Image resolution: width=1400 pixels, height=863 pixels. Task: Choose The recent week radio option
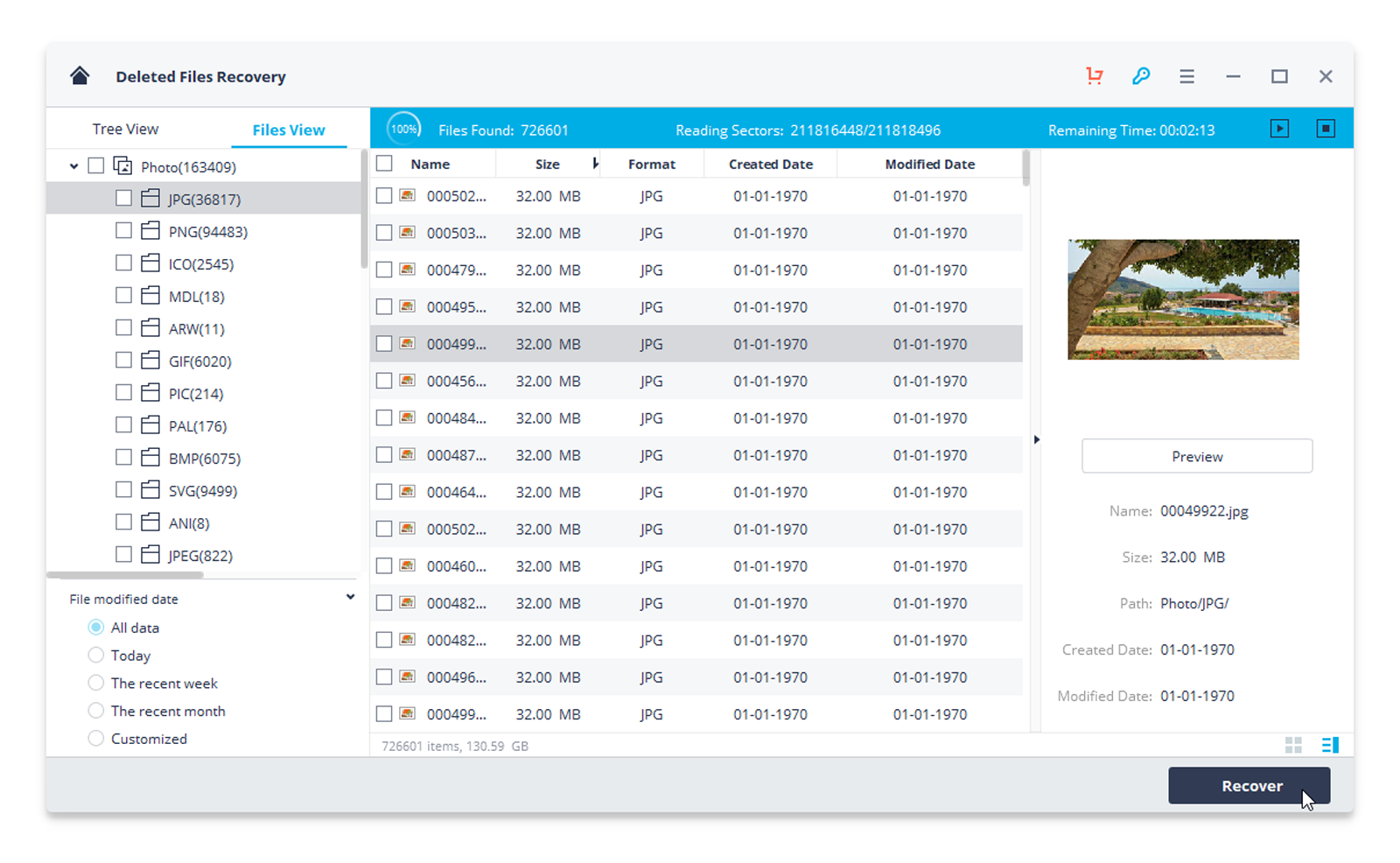click(x=96, y=683)
